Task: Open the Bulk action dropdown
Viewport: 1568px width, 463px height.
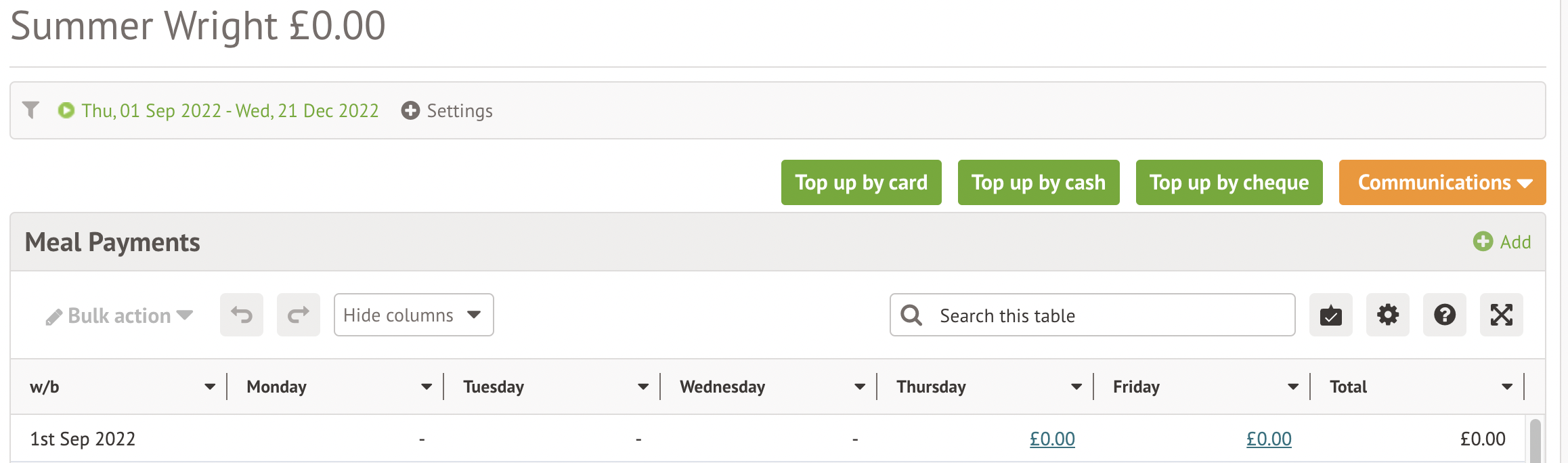Action: (120, 315)
